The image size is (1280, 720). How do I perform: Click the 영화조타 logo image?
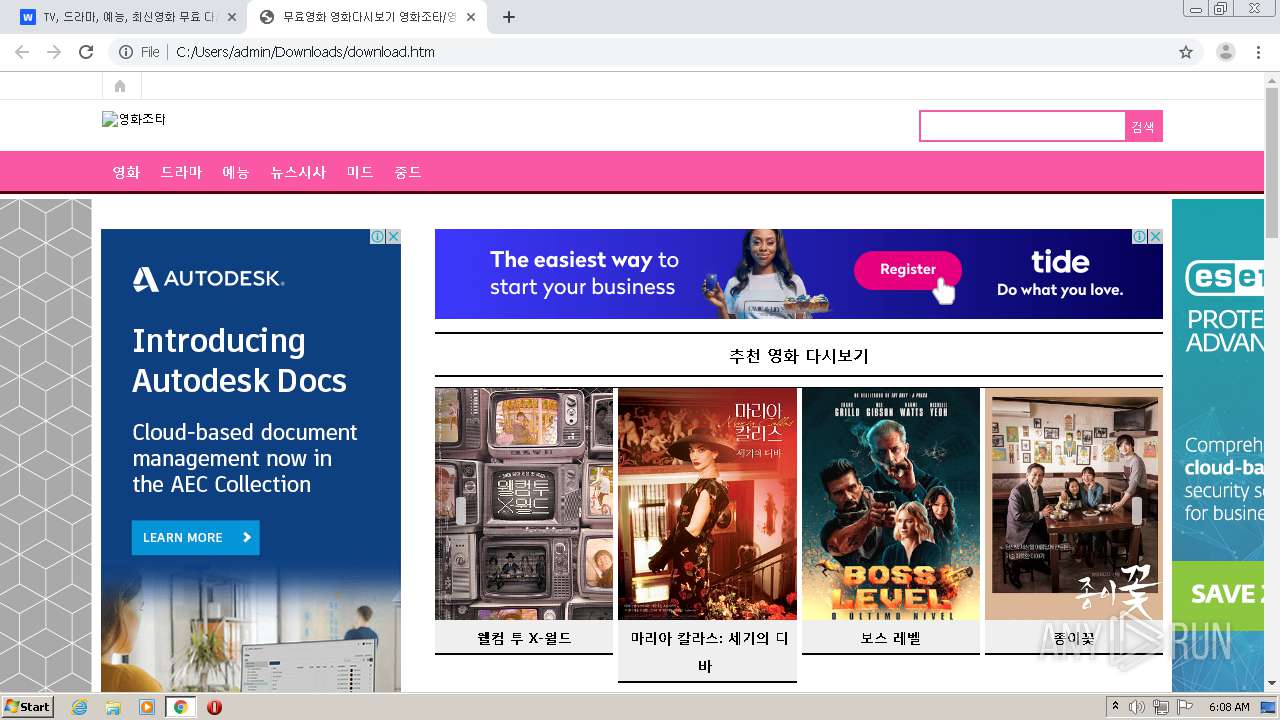(x=134, y=119)
